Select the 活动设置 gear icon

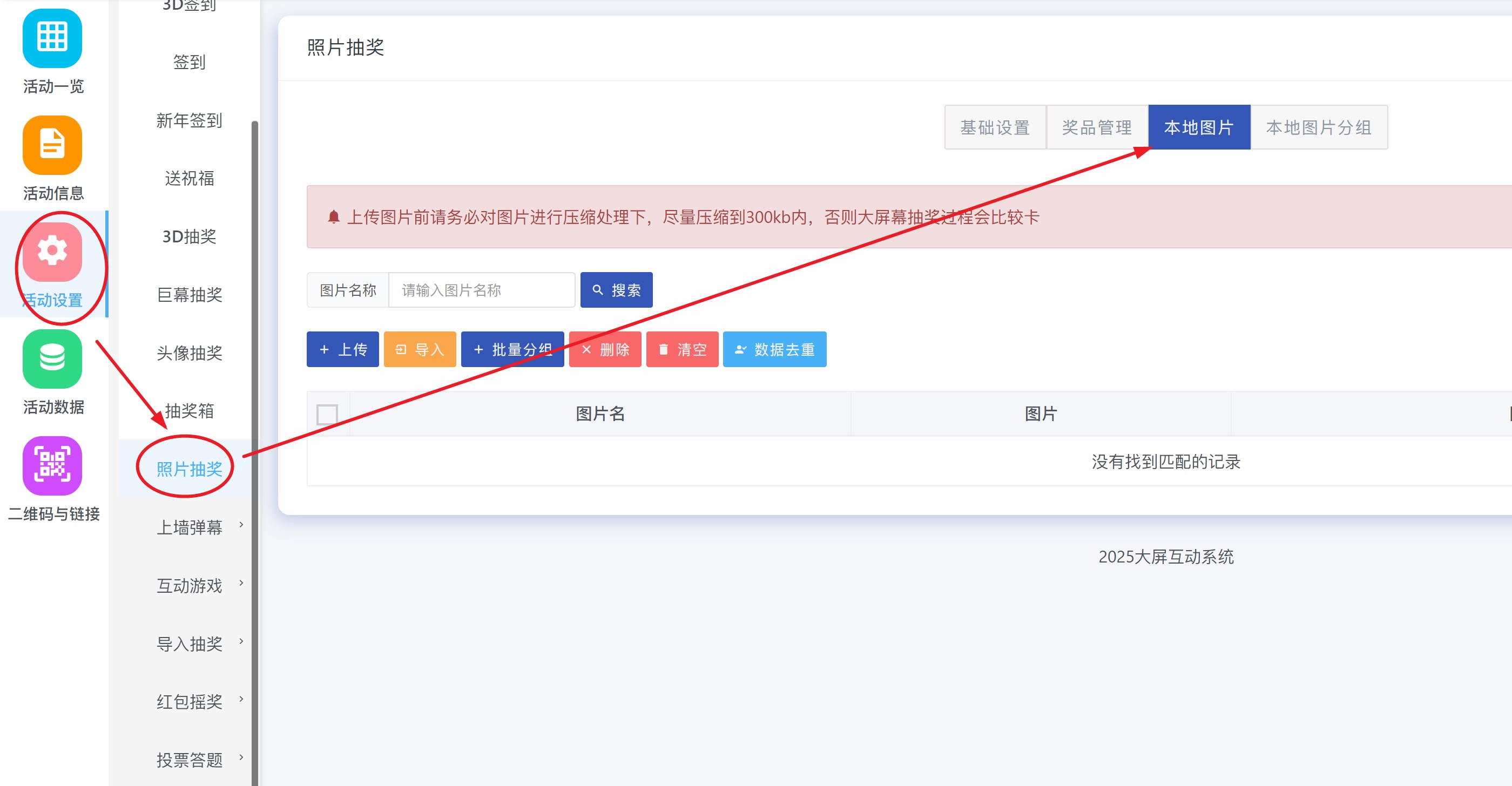[x=52, y=252]
